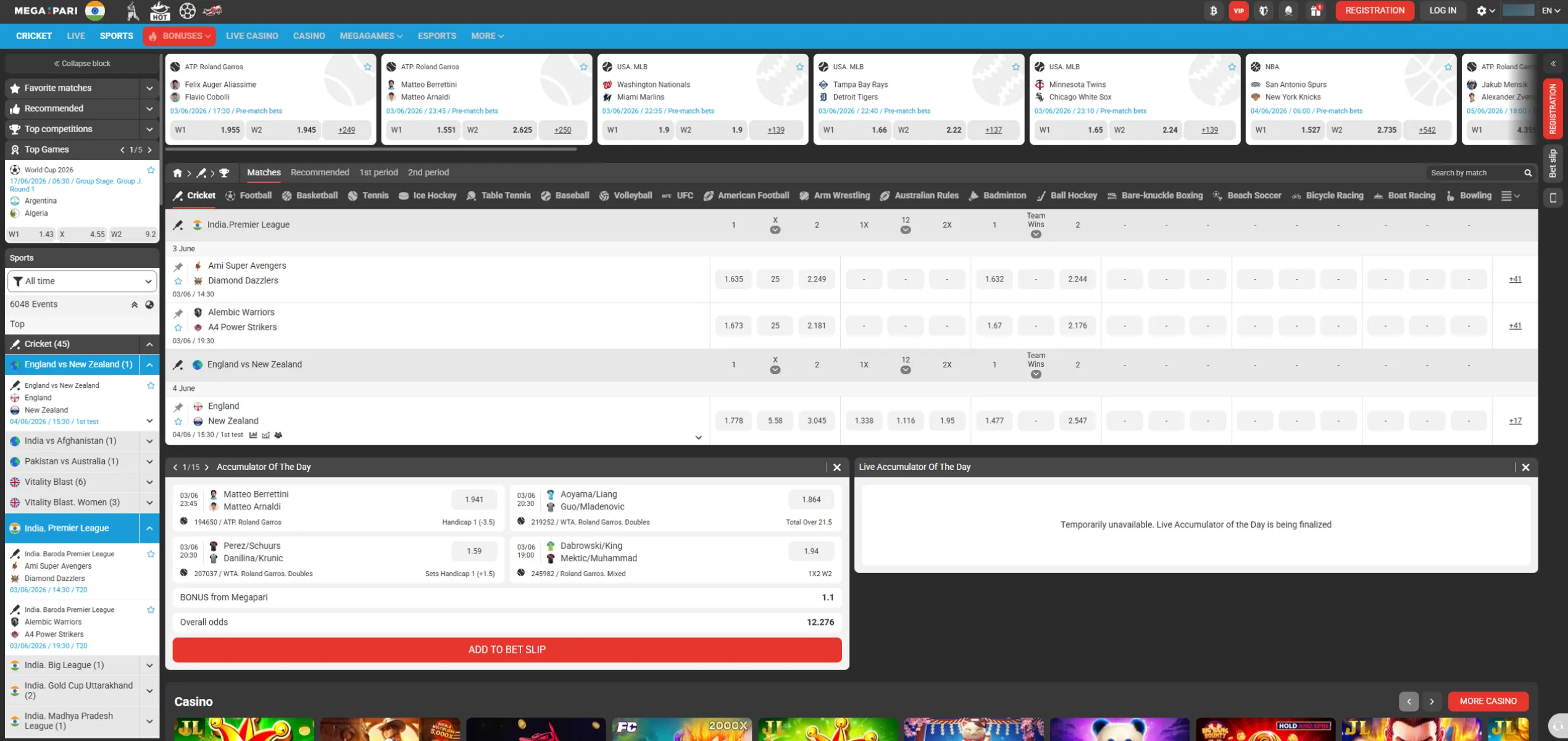The height and width of the screenshot is (741, 1568).
Task: Open statistics chart icon for England match
Action: (253, 435)
